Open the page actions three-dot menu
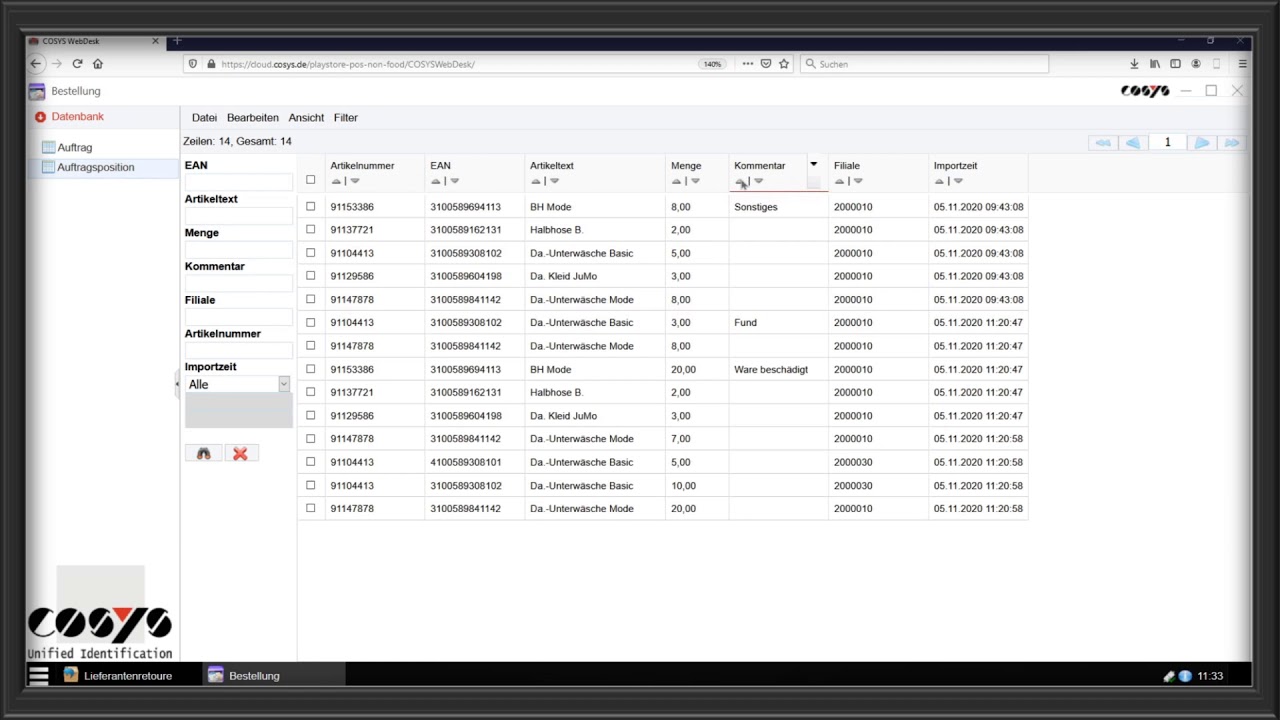 747,64
